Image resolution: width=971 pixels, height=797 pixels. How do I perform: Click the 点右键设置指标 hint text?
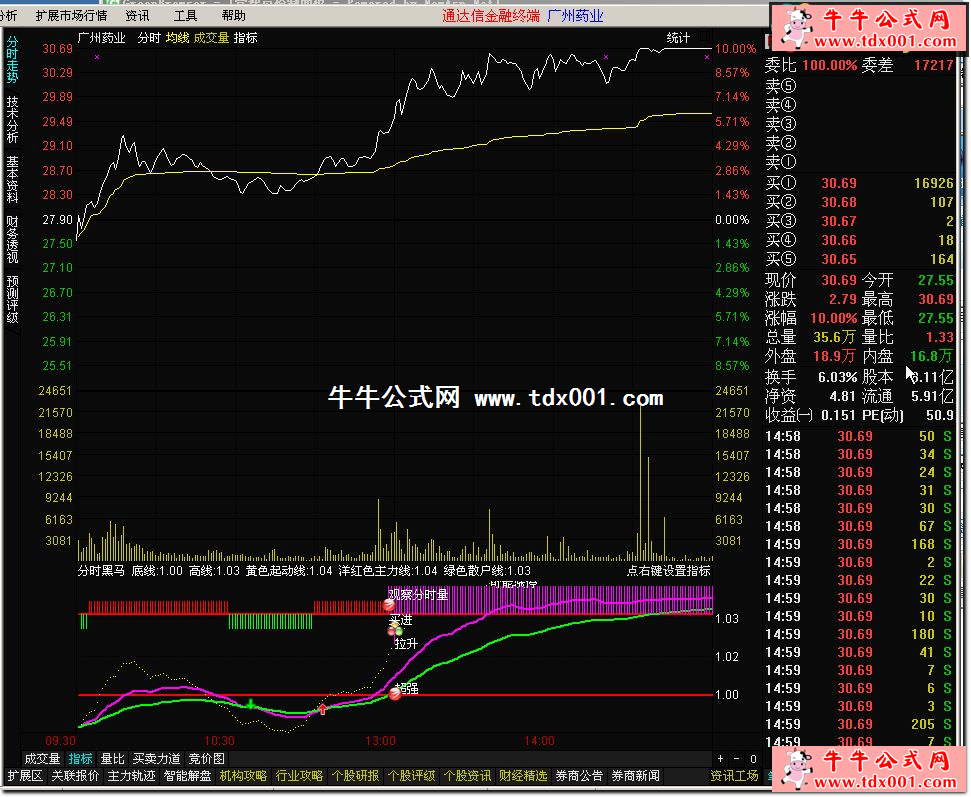[x=669, y=571]
